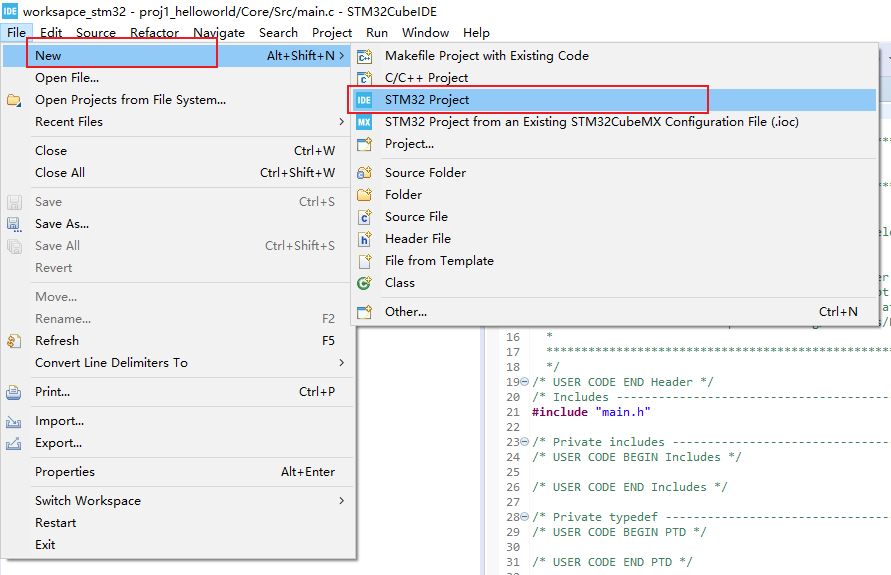Click the Header File icon
The image size is (891, 575).
pos(364,239)
